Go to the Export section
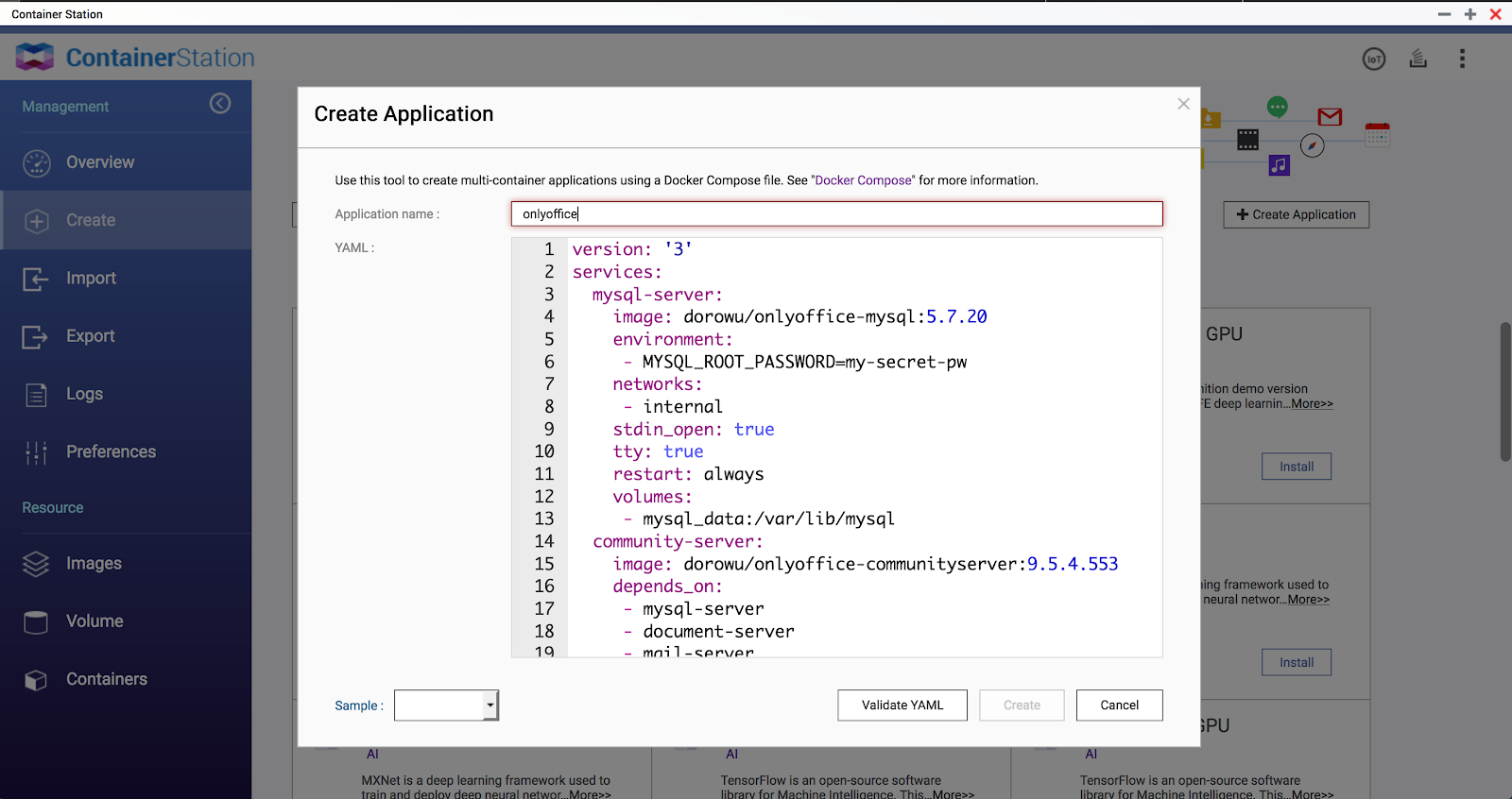This screenshot has height=799, width=1512. tap(126, 336)
